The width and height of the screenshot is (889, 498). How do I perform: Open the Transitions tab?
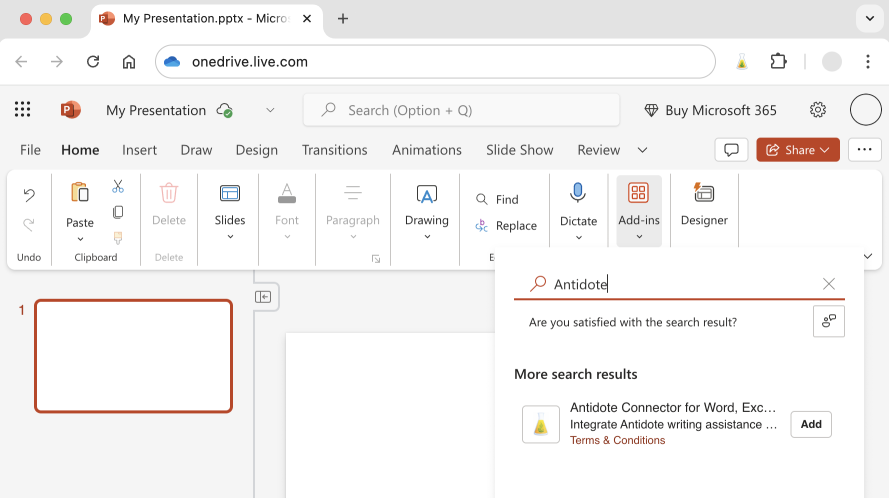tap(334, 150)
